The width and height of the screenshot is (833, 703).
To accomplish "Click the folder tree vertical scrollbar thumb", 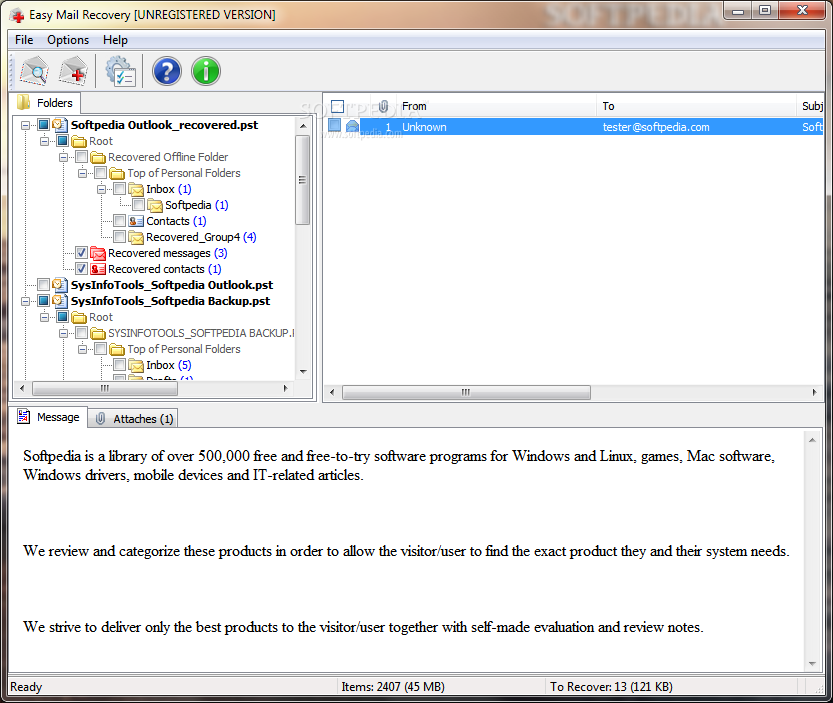I will coord(302,180).
